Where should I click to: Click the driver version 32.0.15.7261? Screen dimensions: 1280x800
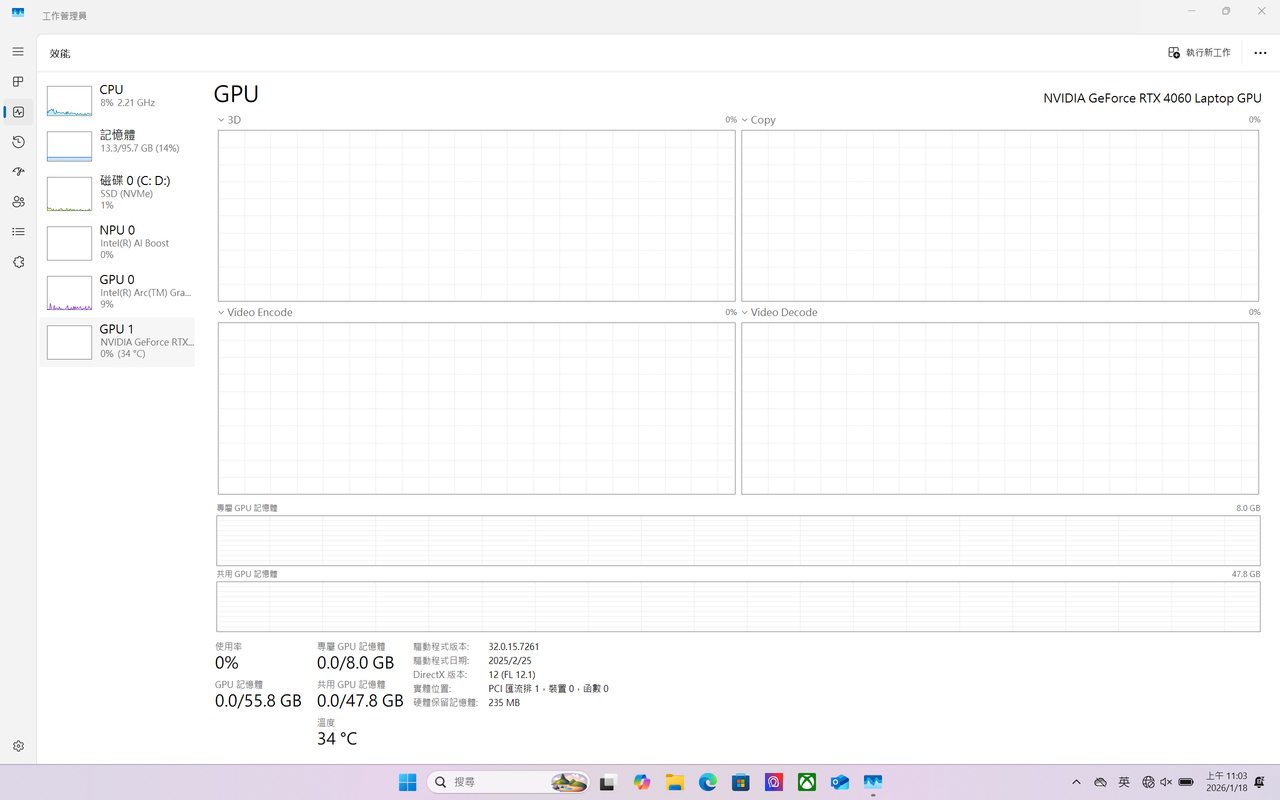point(514,647)
